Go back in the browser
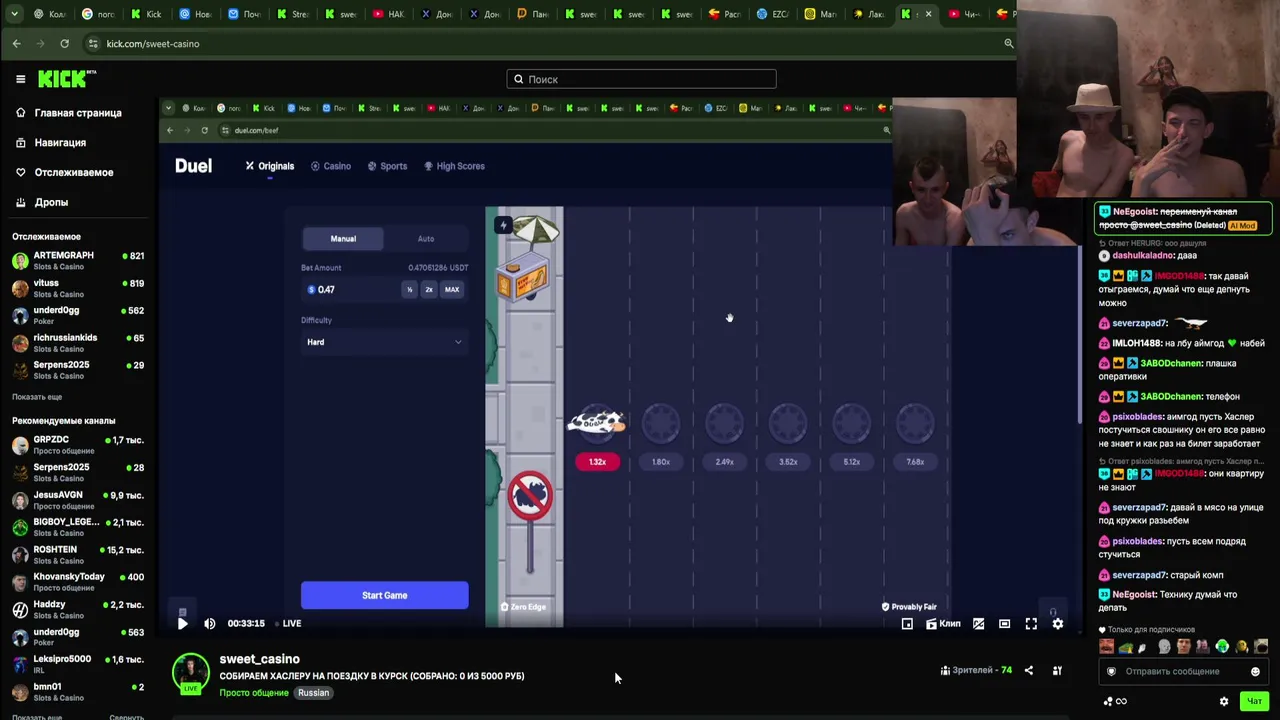 [16, 44]
